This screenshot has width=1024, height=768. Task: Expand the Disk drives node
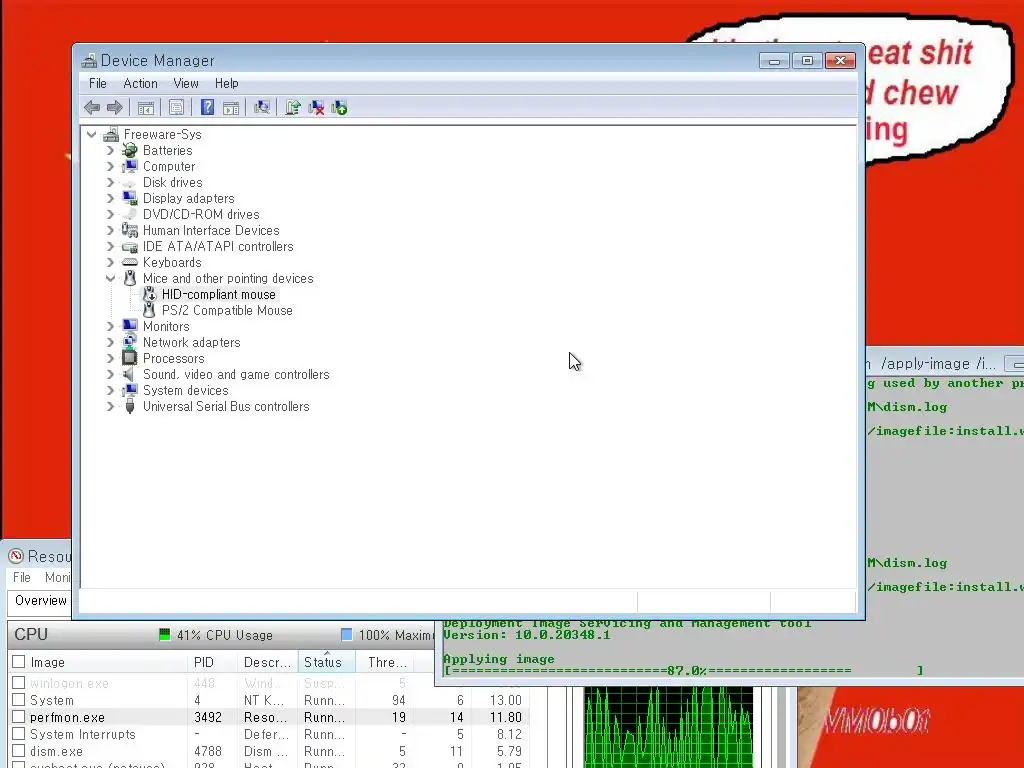click(x=110, y=182)
